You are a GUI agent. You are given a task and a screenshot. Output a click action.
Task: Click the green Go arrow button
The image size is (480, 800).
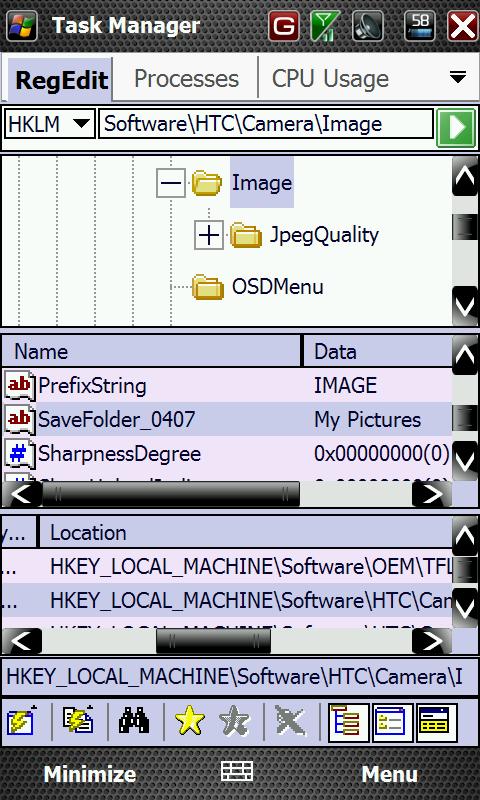(456, 128)
